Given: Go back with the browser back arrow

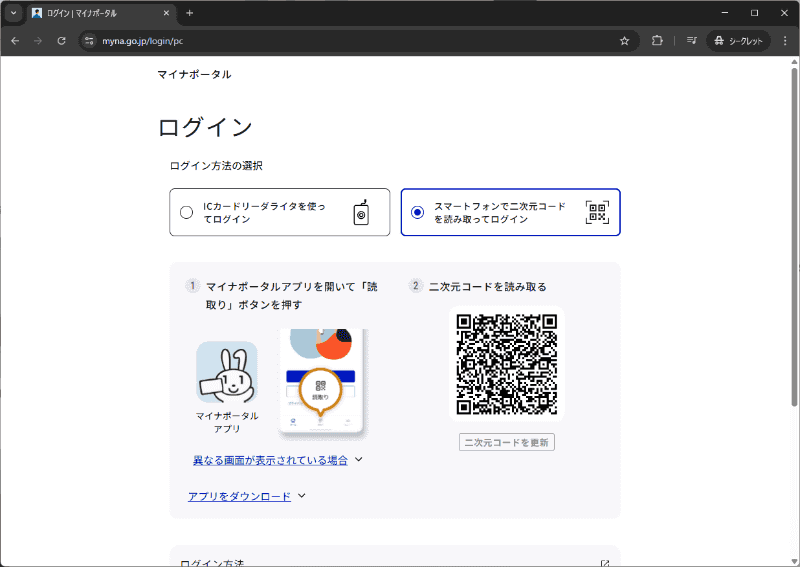Looking at the screenshot, I should point(15,41).
